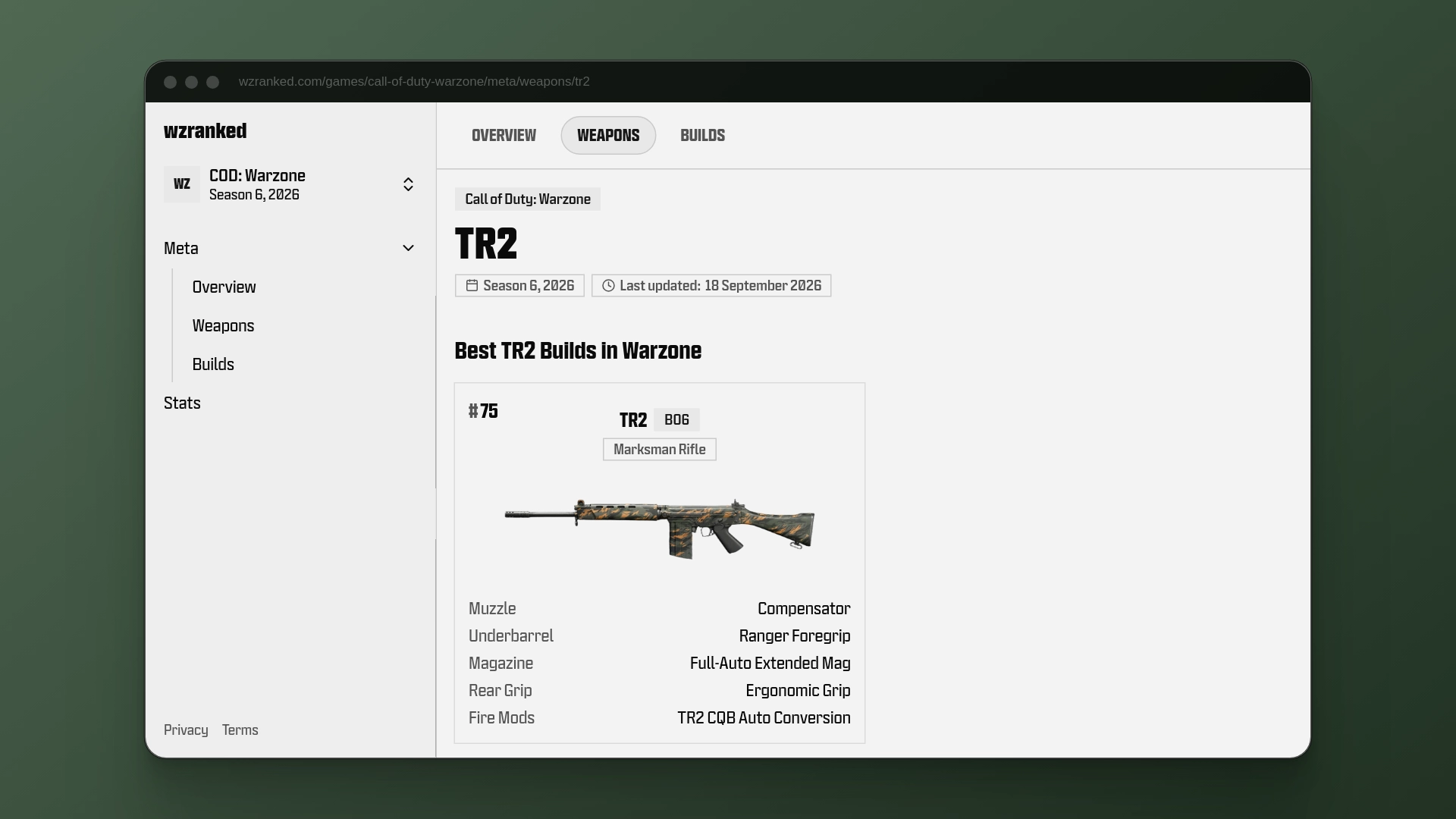Click the 18 September 2026 update date
This screenshot has height=819, width=1456.
click(763, 285)
